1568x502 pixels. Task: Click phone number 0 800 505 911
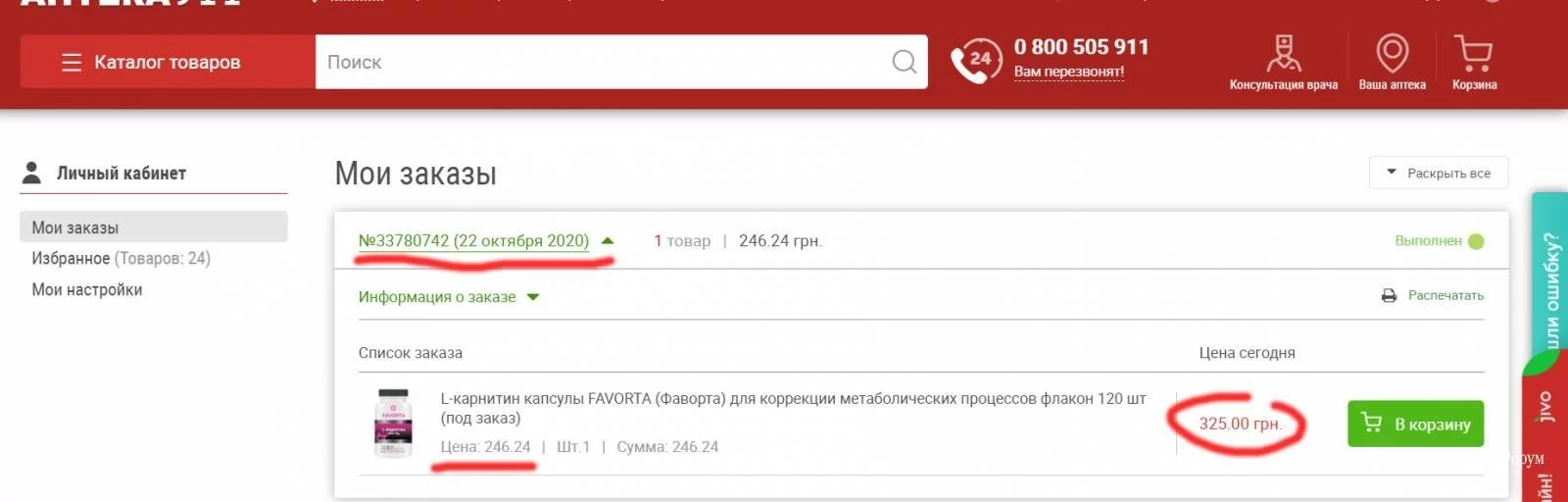click(x=1081, y=47)
